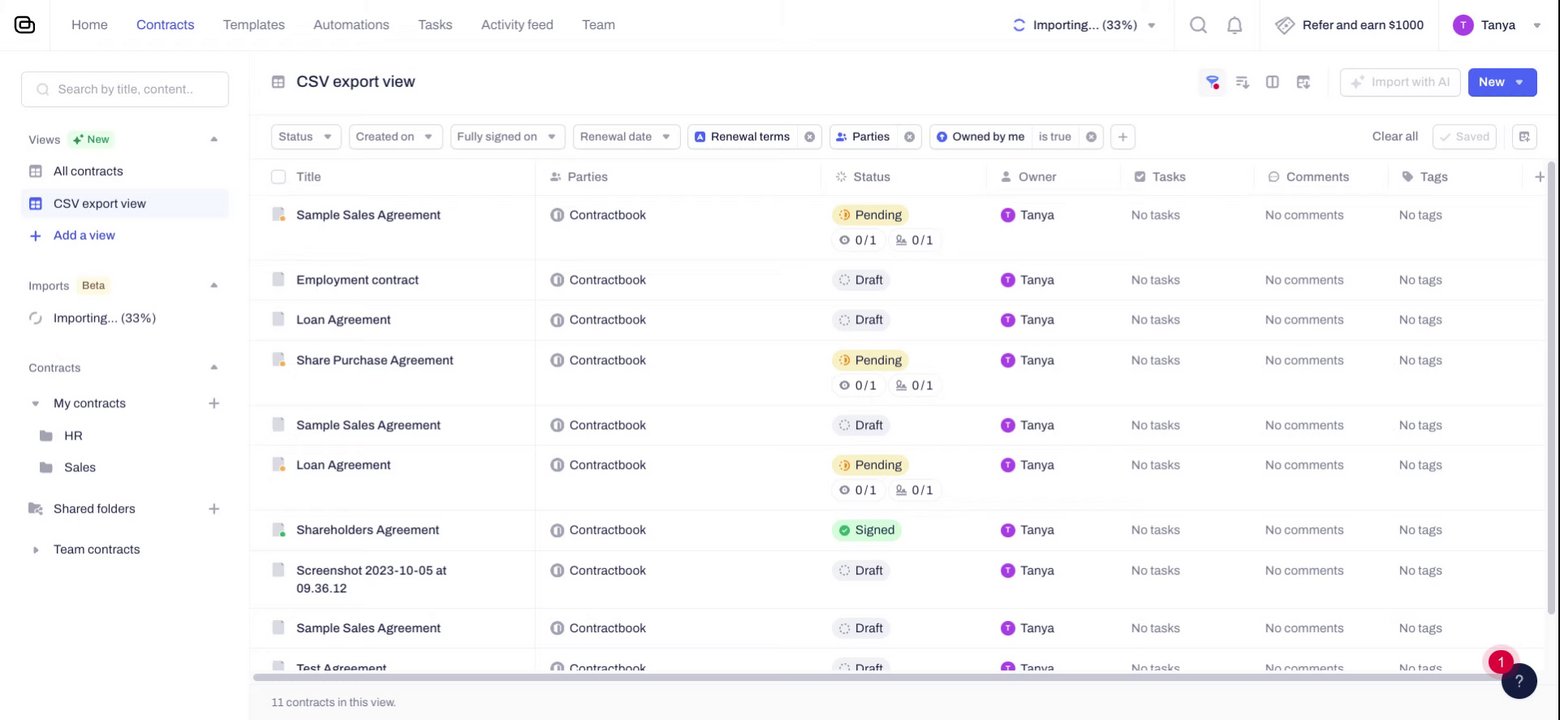Open the columns layout icon
Screen dimensions: 1560x720
(1272, 82)
